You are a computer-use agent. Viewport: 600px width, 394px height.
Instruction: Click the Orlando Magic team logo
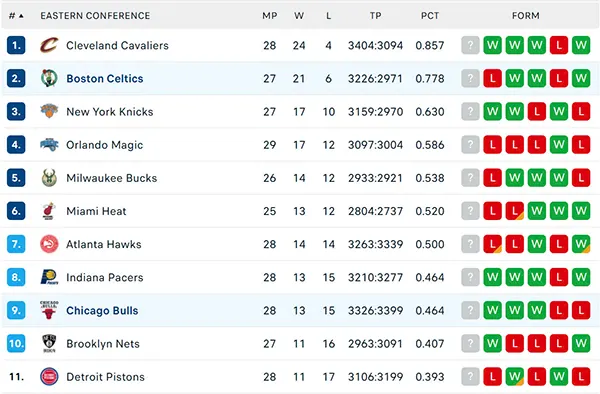[49, 145]
